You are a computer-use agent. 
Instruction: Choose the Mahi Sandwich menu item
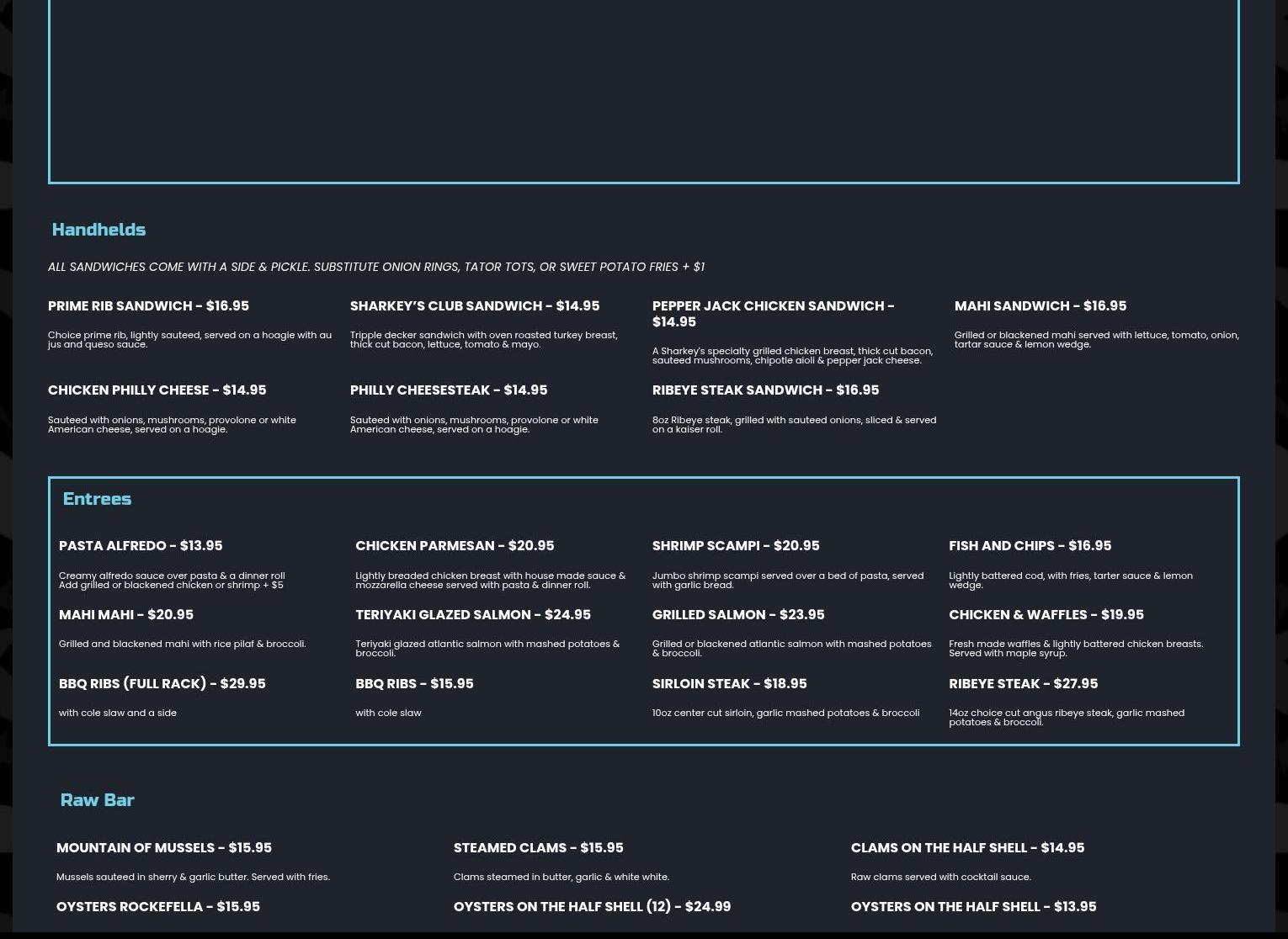(1040, 306)
